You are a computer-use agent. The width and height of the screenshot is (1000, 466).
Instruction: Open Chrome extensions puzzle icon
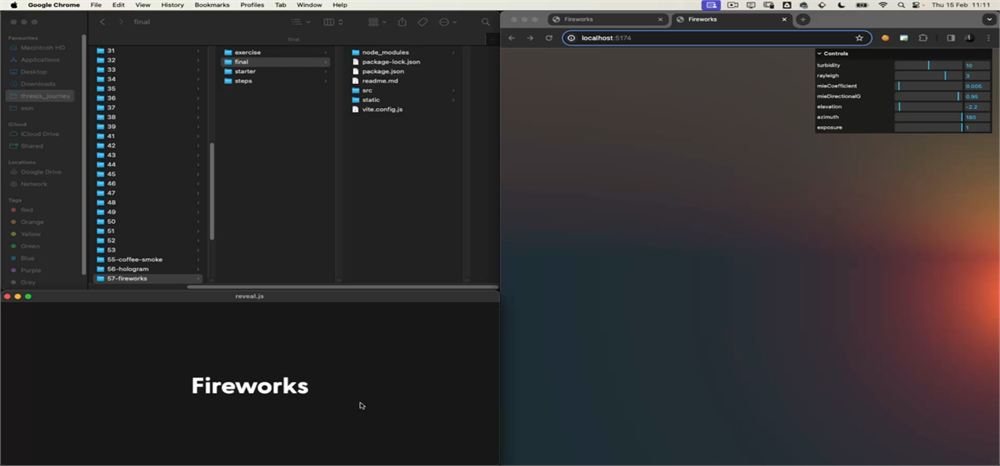923,38
